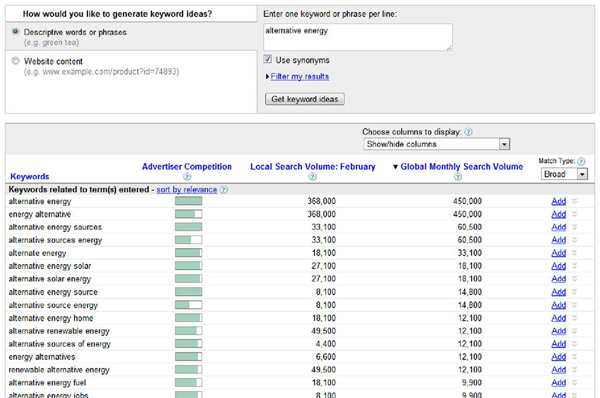Open chevron menu for 'alternative energy' row

tap(574, 201)
